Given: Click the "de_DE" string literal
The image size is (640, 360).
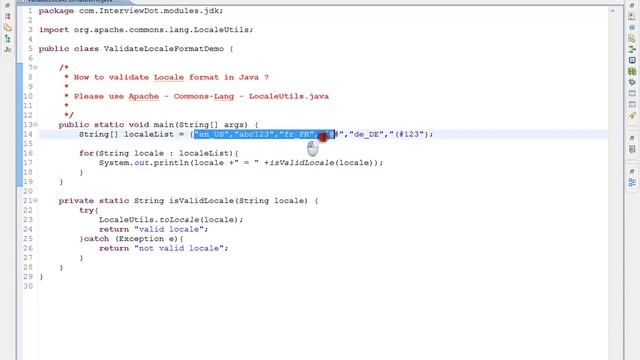Looking at the screenshot, I should [367, 134].
